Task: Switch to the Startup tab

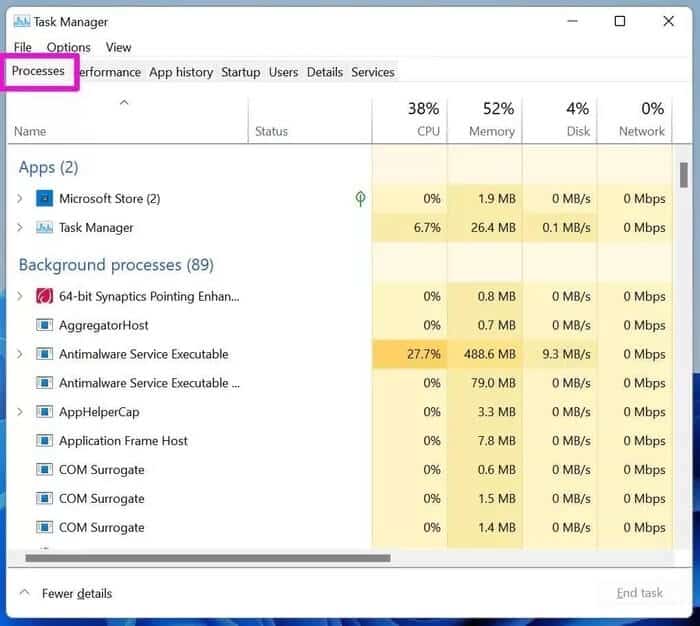Action: pyautogui.click(x=241, y=72)
